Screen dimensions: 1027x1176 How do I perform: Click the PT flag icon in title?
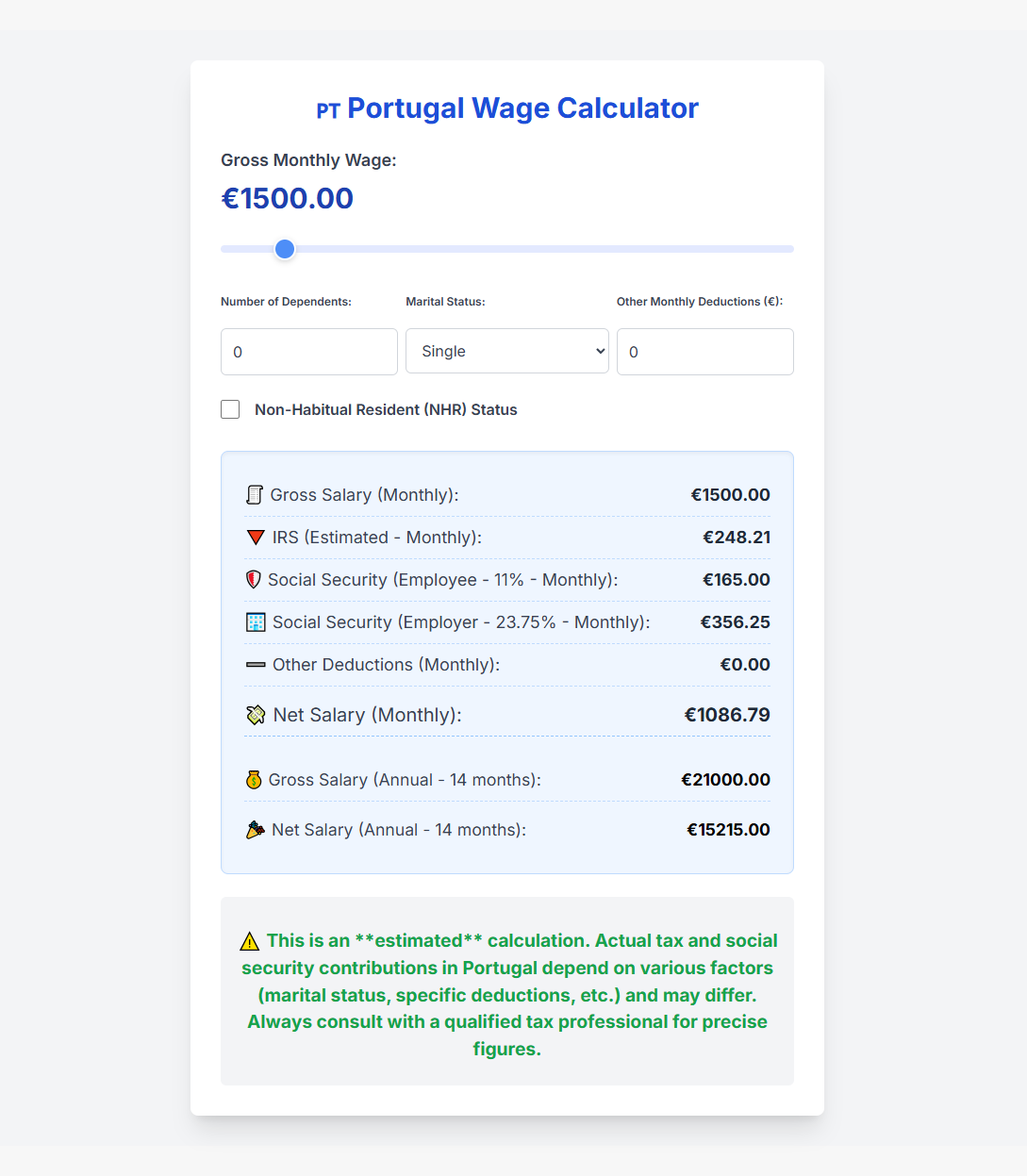click(327, 111)
